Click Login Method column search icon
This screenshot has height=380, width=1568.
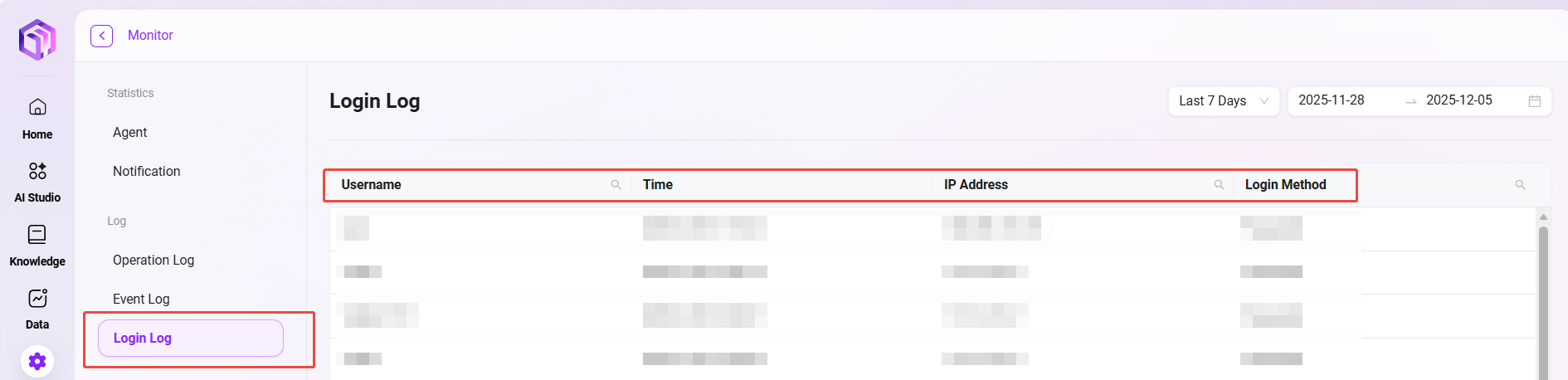(1520, 185)
